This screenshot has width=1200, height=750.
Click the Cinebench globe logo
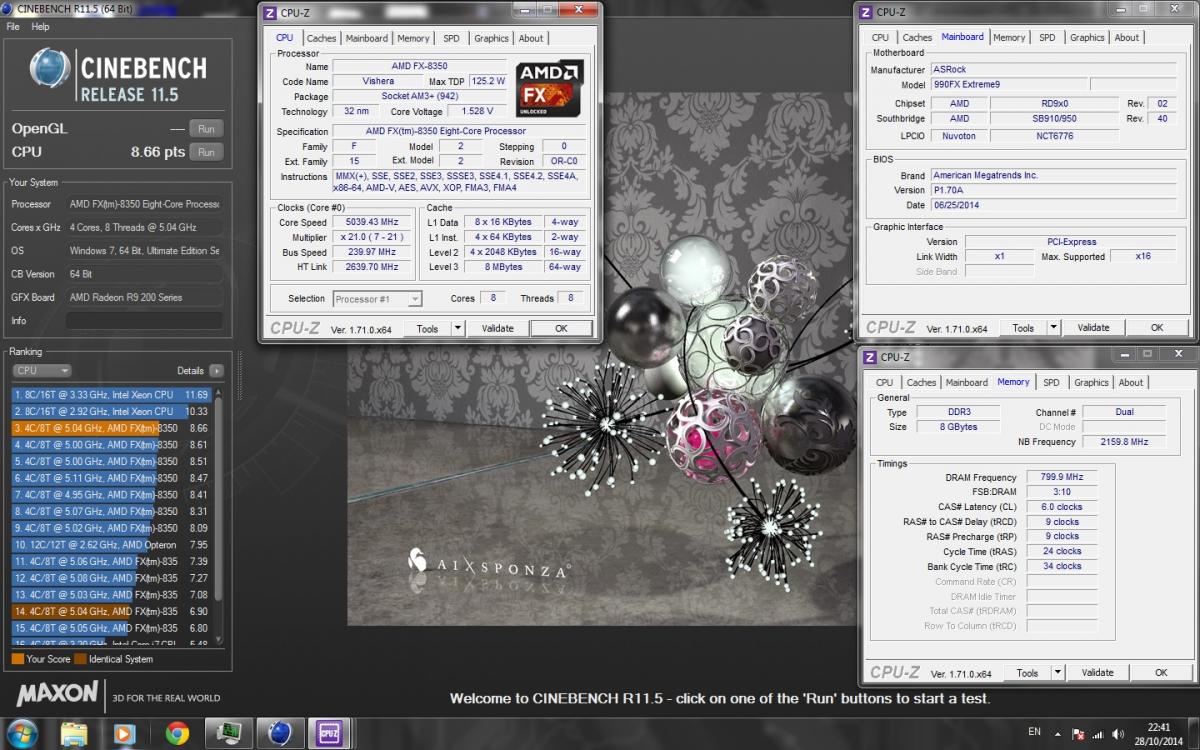tap(50, 69)
